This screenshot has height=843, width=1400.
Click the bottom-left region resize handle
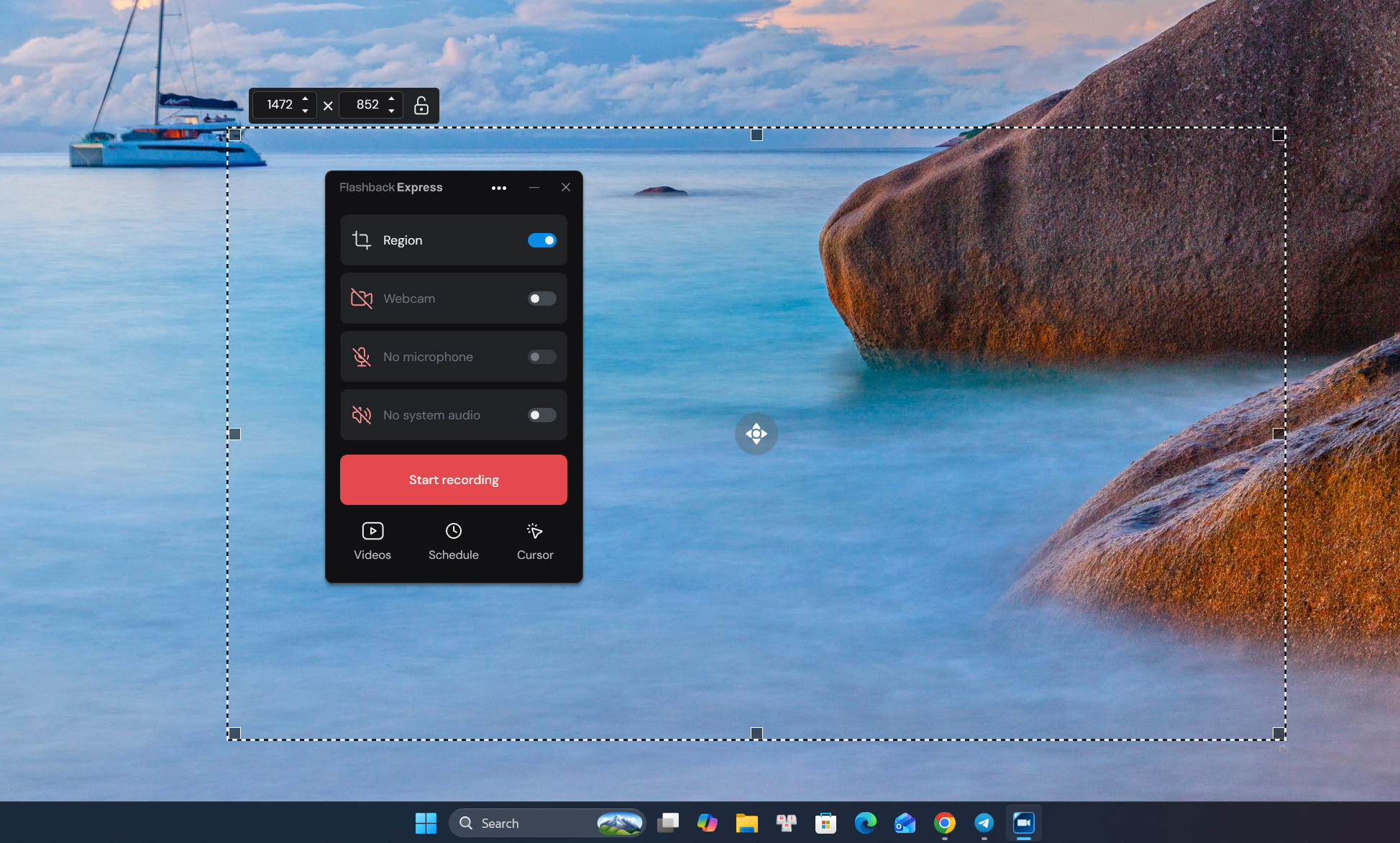click(234, 733)
